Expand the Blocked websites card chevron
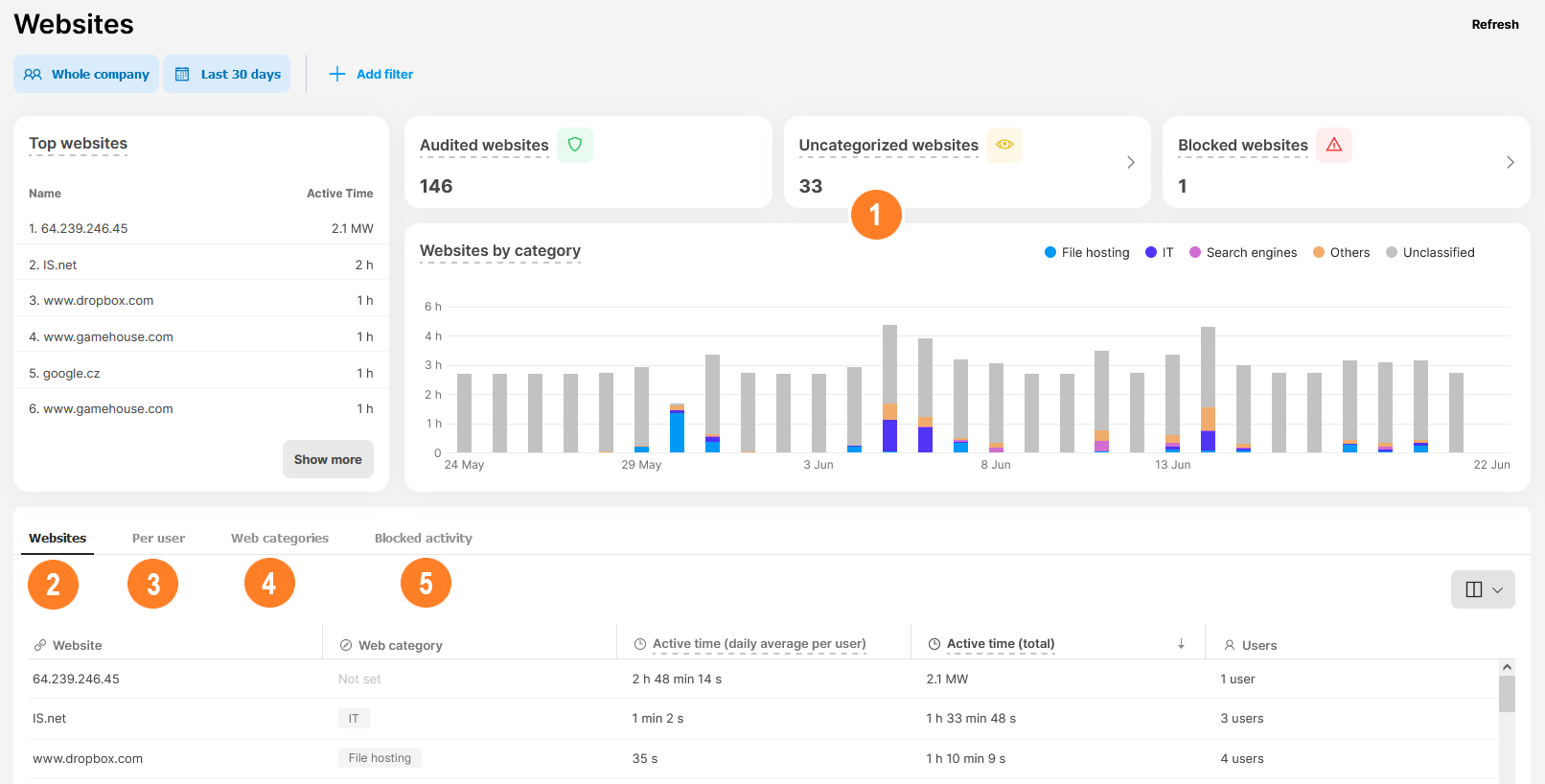 point(1510,162)
